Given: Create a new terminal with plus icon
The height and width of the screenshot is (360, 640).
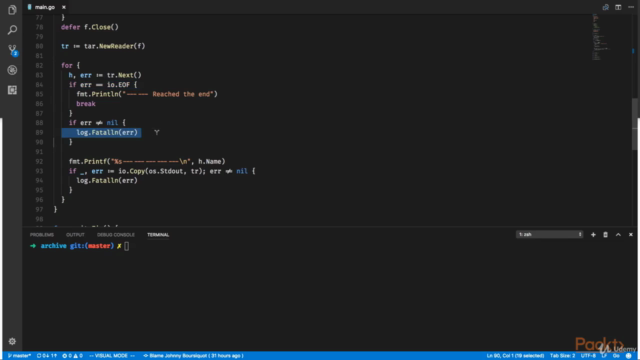Looking at the screenshot, I should click(593, 235).
